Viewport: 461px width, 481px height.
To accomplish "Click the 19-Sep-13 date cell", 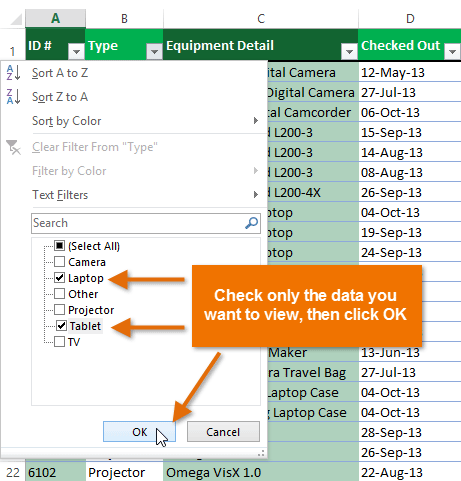I will (410, 232).
